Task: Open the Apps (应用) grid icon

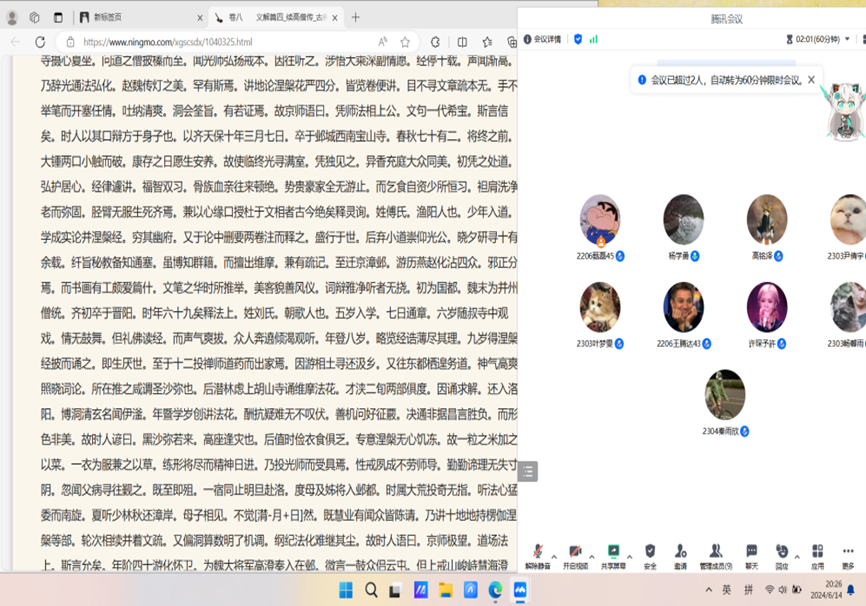Action: (817, 552)
